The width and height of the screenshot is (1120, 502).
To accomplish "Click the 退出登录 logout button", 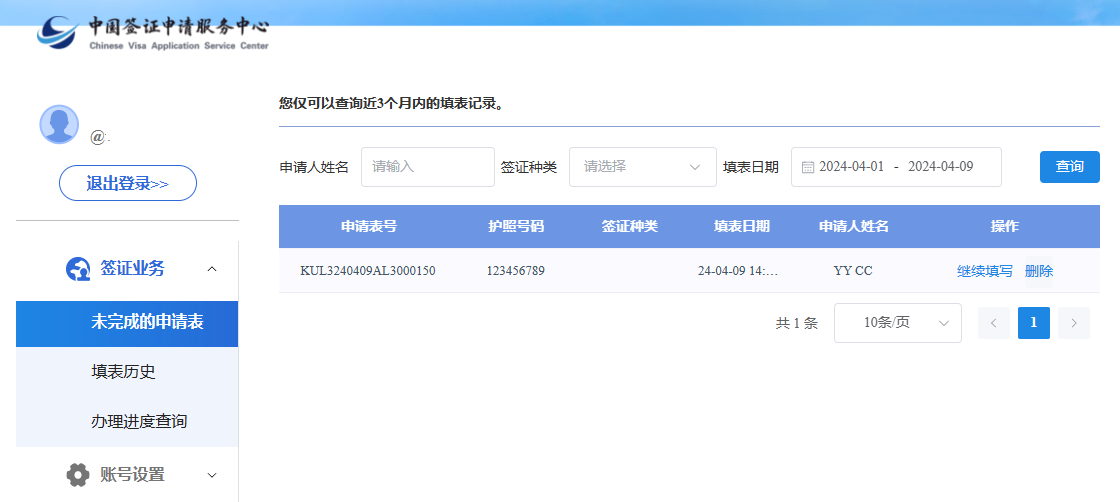I will [127, 183].
